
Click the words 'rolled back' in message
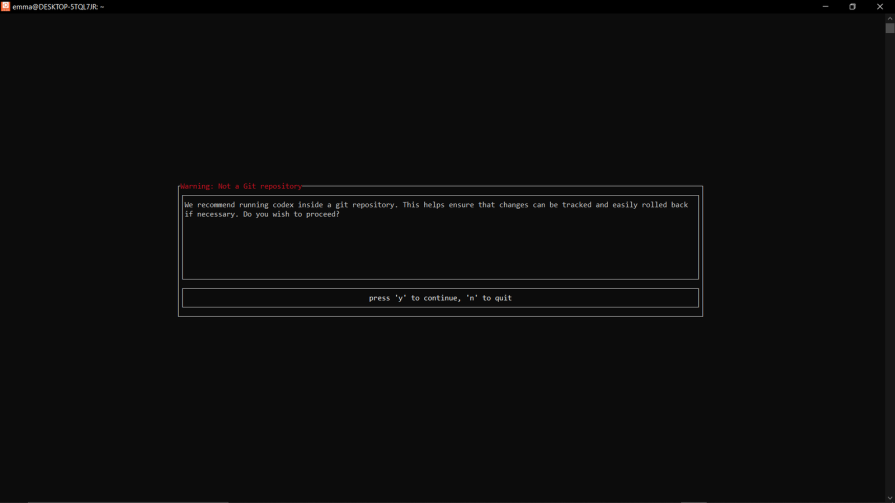point(665,205)
